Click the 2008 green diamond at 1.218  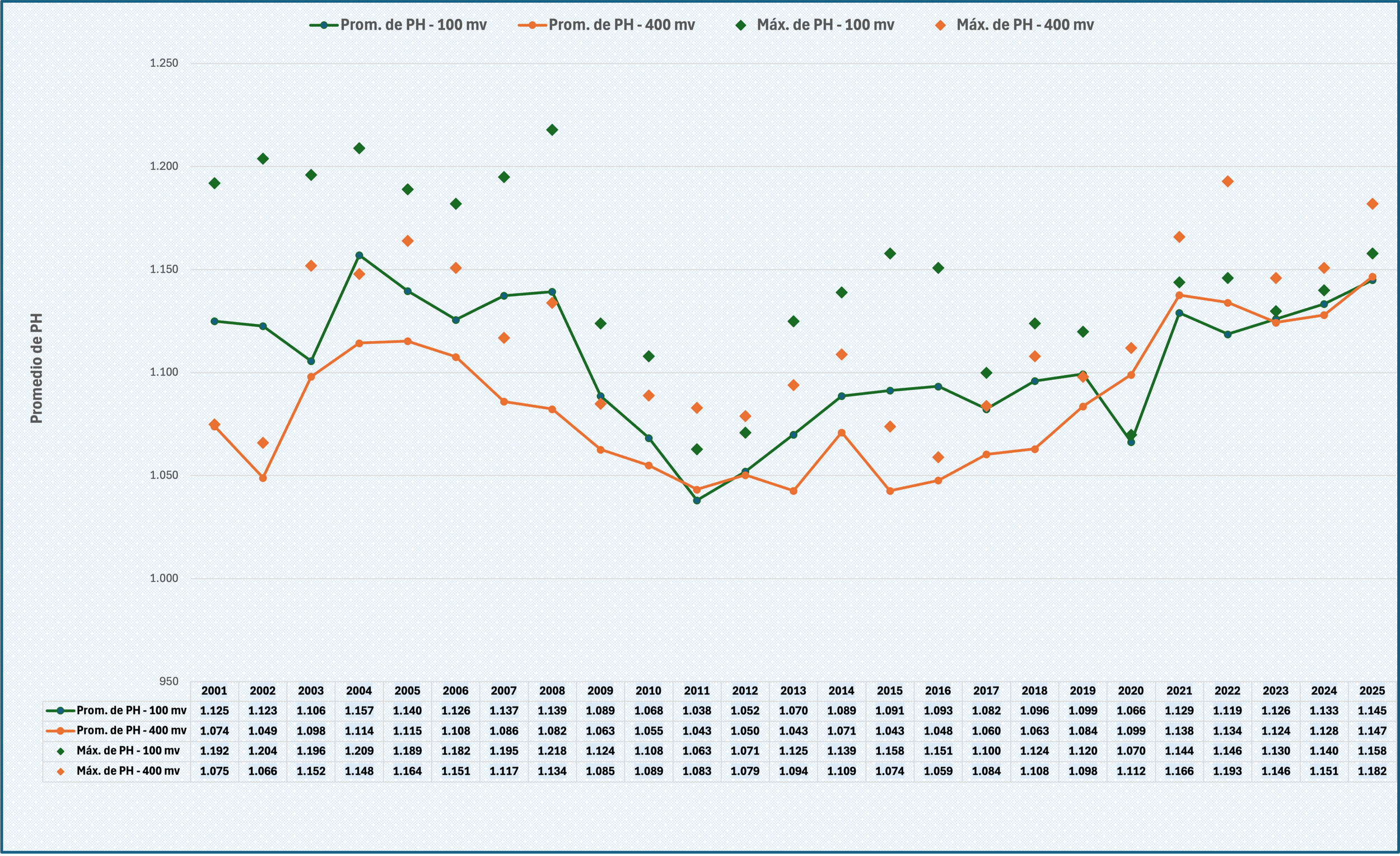tap(552, 130)
